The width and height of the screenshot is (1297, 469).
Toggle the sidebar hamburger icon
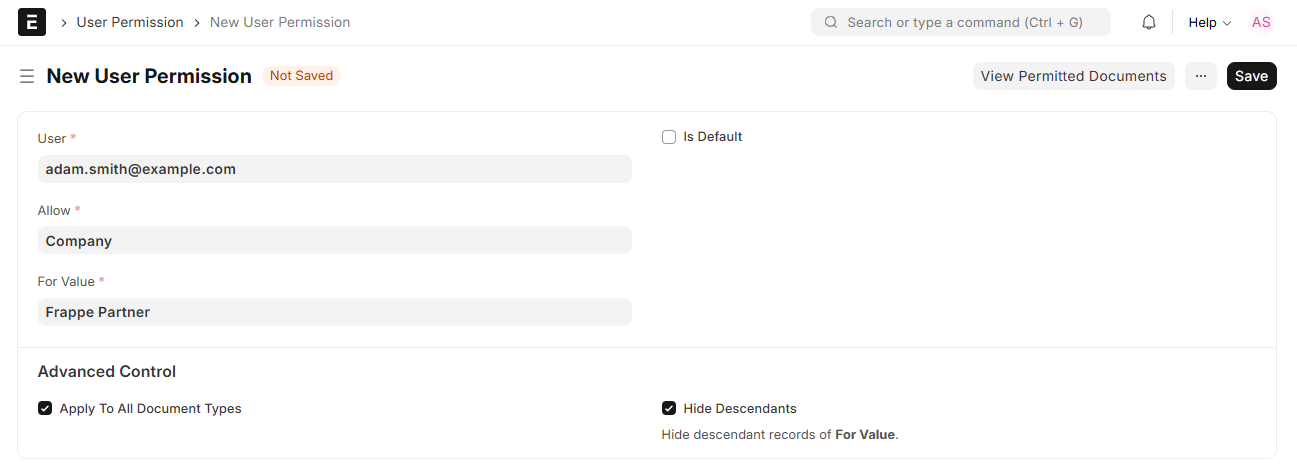(x=27, y=76)
